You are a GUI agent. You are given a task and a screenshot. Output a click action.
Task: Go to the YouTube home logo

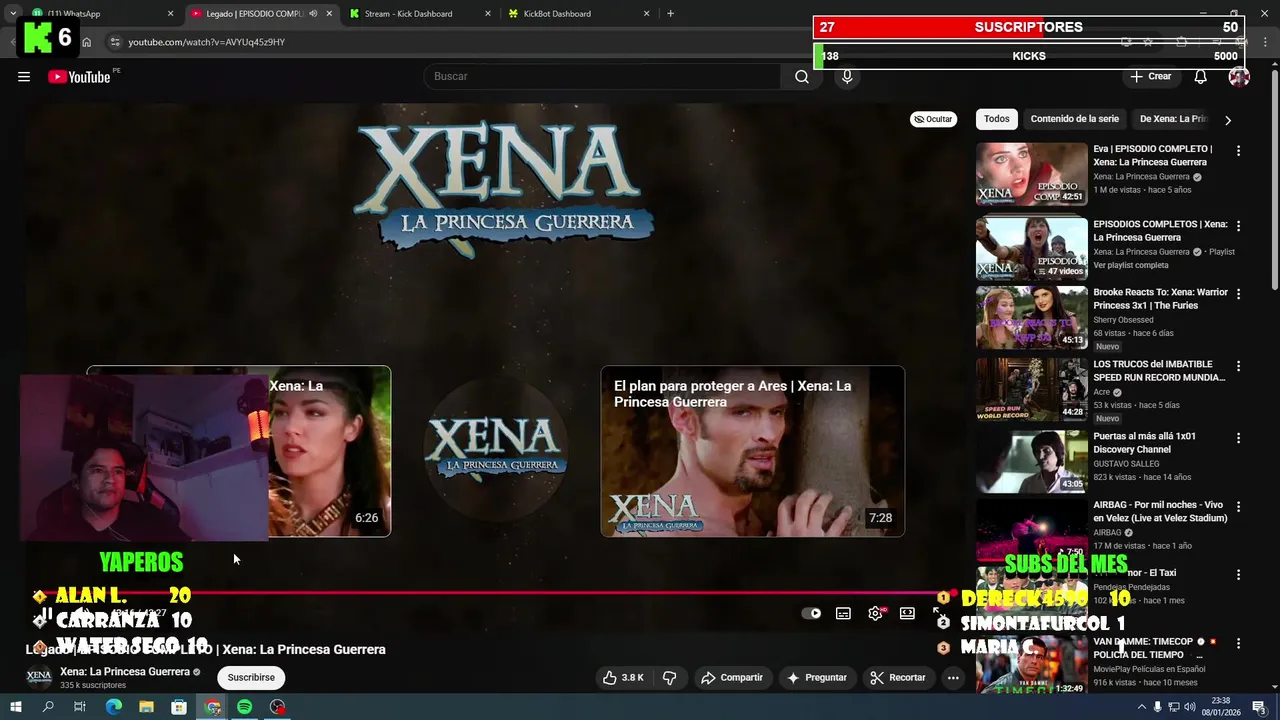[x=79, y=77]
